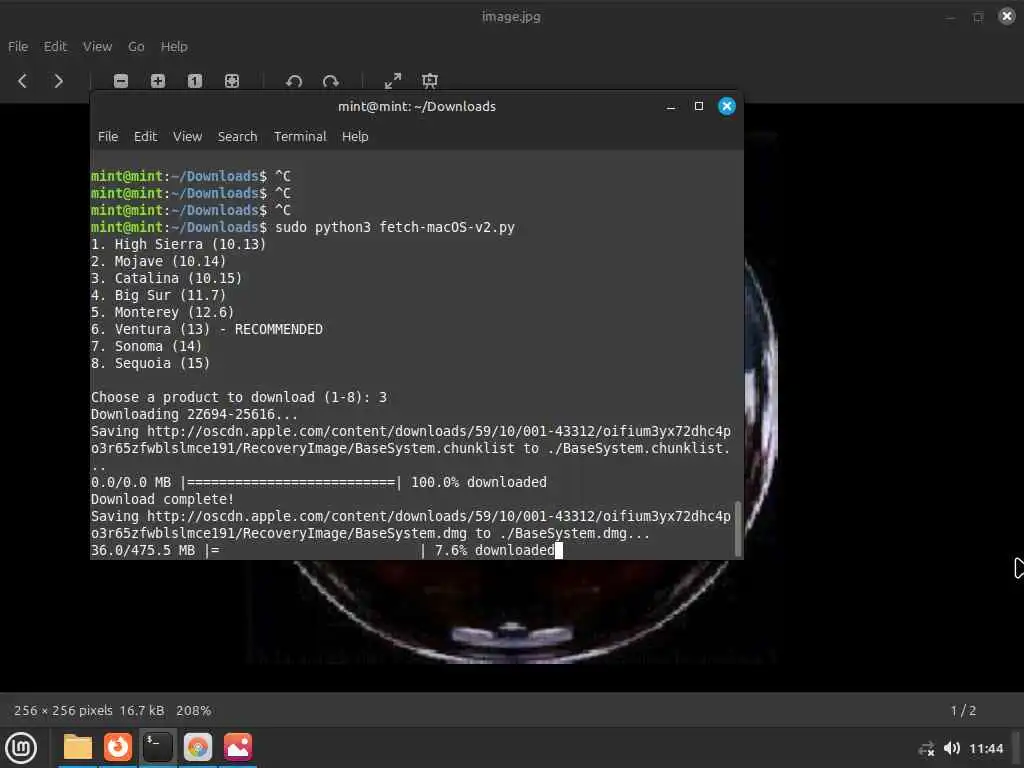Open the Linux Mint start menu
Viewport: 1024px width, 768px height.
[x=21, y=747]
